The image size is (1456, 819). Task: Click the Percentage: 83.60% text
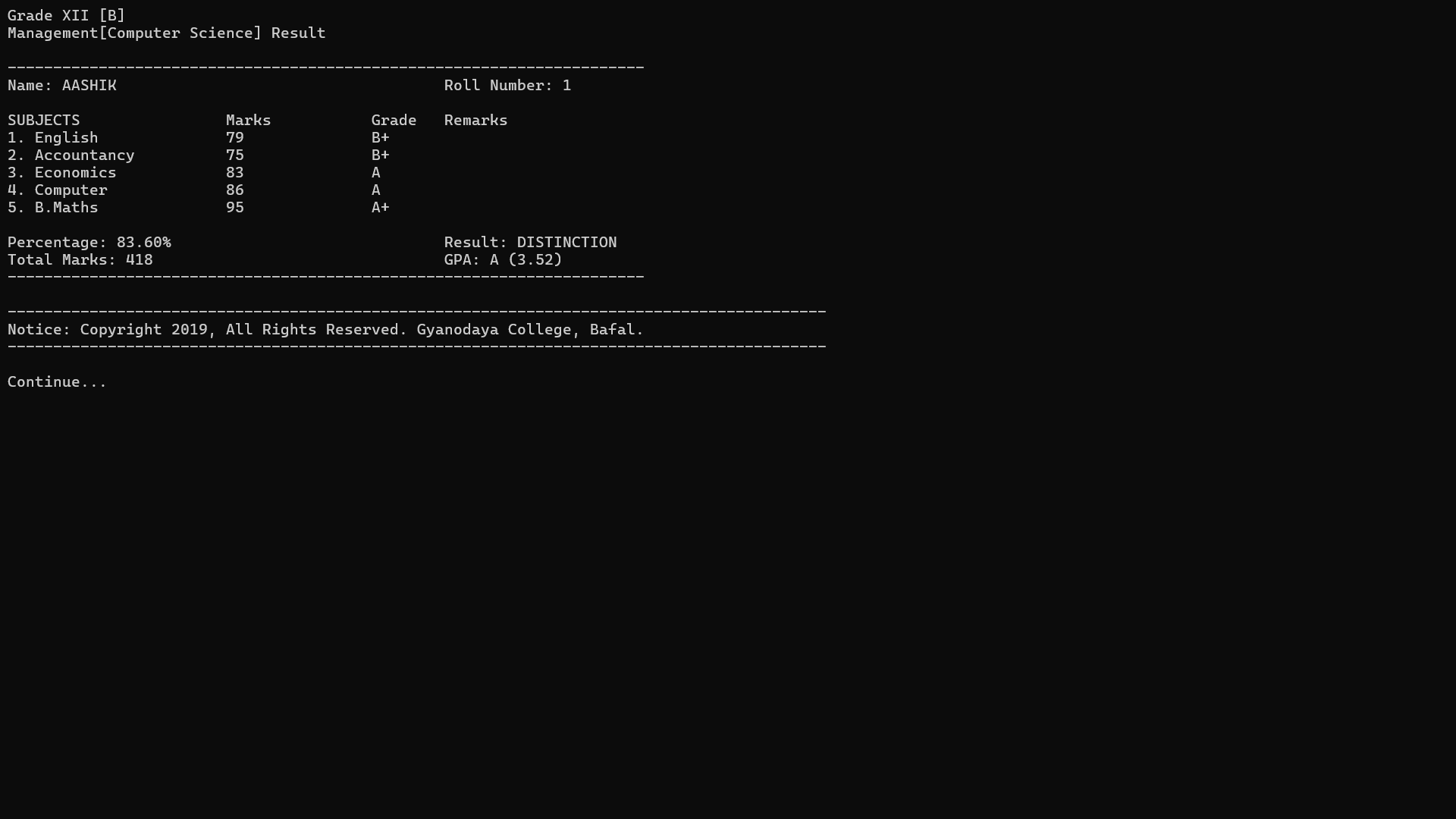pos(89,243)
